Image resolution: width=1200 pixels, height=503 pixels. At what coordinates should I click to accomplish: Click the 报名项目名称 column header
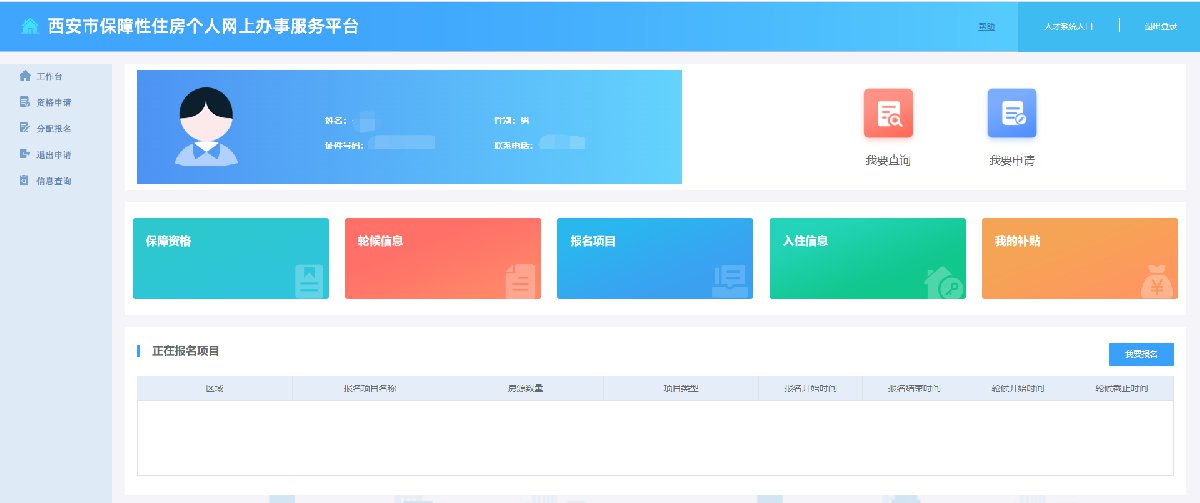point(369,388)
